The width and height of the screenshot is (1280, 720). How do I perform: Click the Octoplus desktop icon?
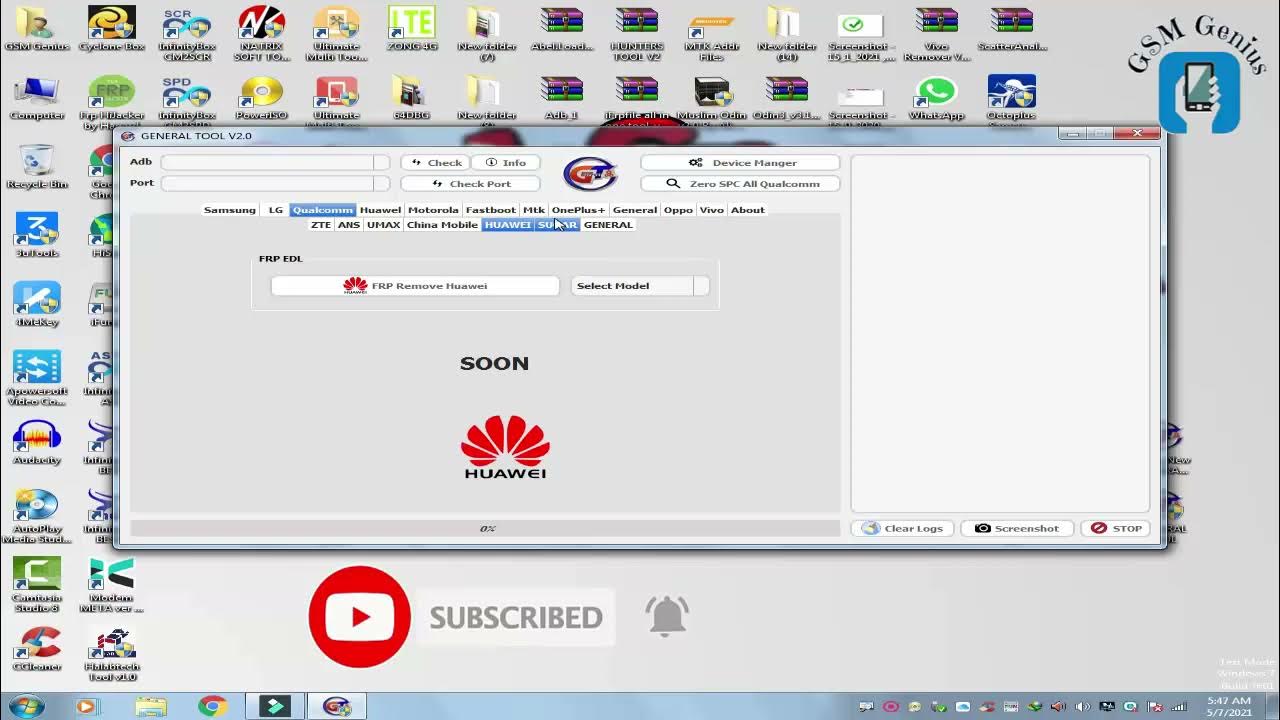tap(1011, 98)
